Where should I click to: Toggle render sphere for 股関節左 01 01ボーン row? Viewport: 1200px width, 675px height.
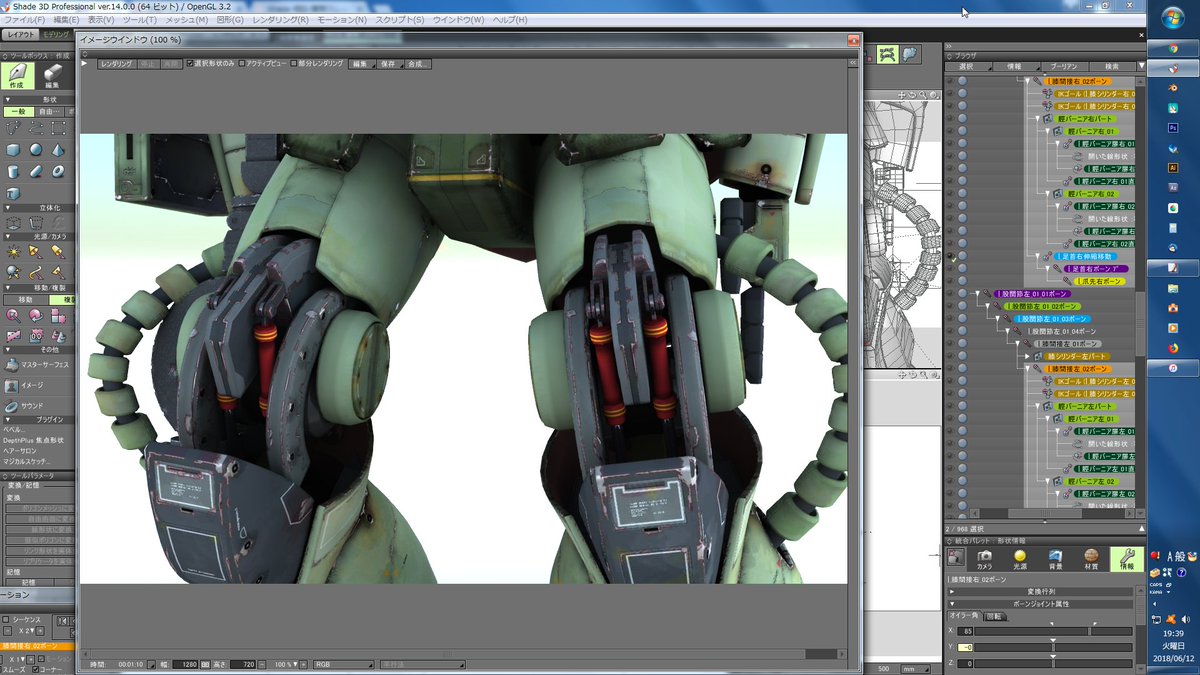tap(963, 294)
